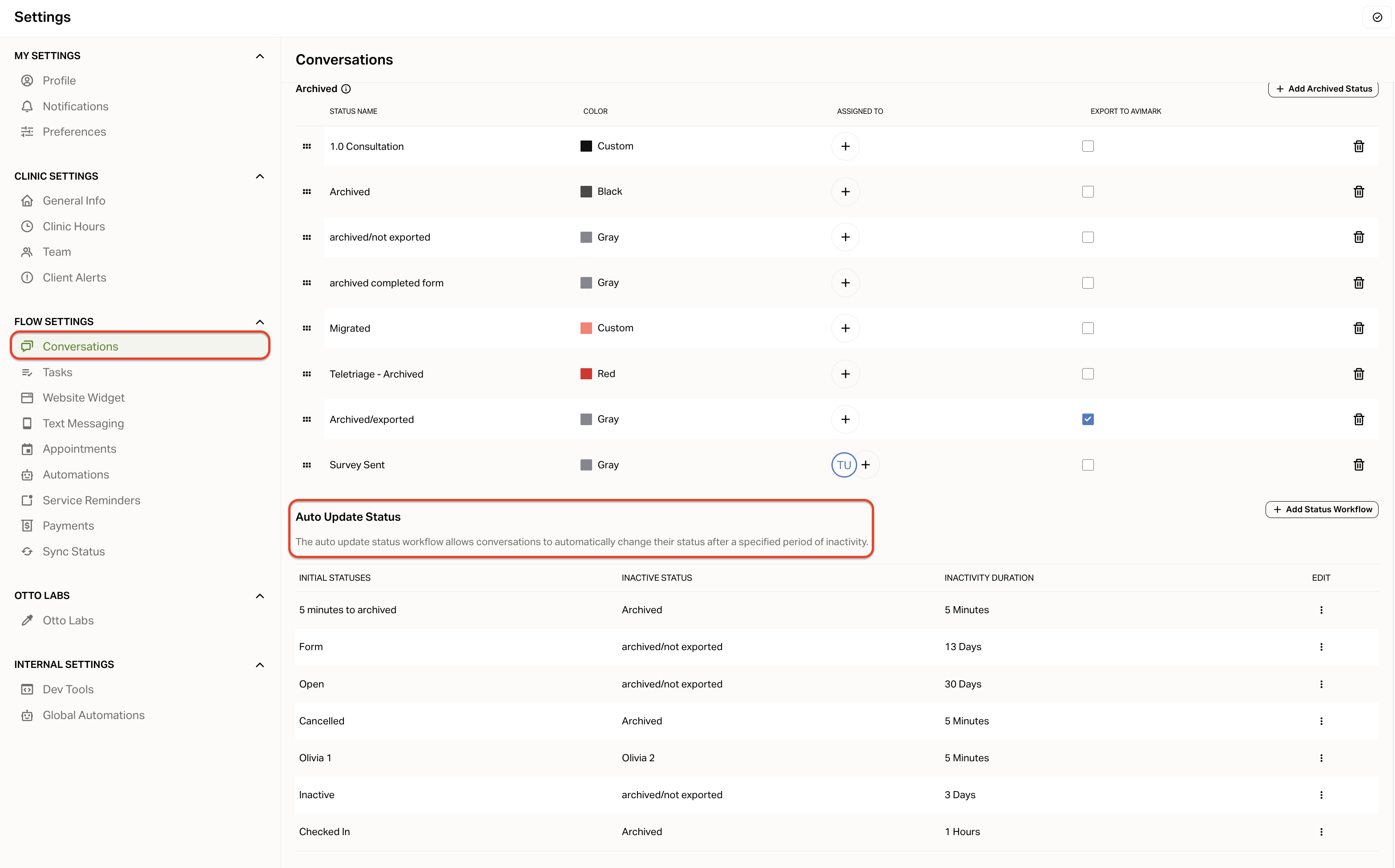Screen dimensions: 1395x868
Task: Collapse the Clinic Settings section
Action: tap(260, 176)
